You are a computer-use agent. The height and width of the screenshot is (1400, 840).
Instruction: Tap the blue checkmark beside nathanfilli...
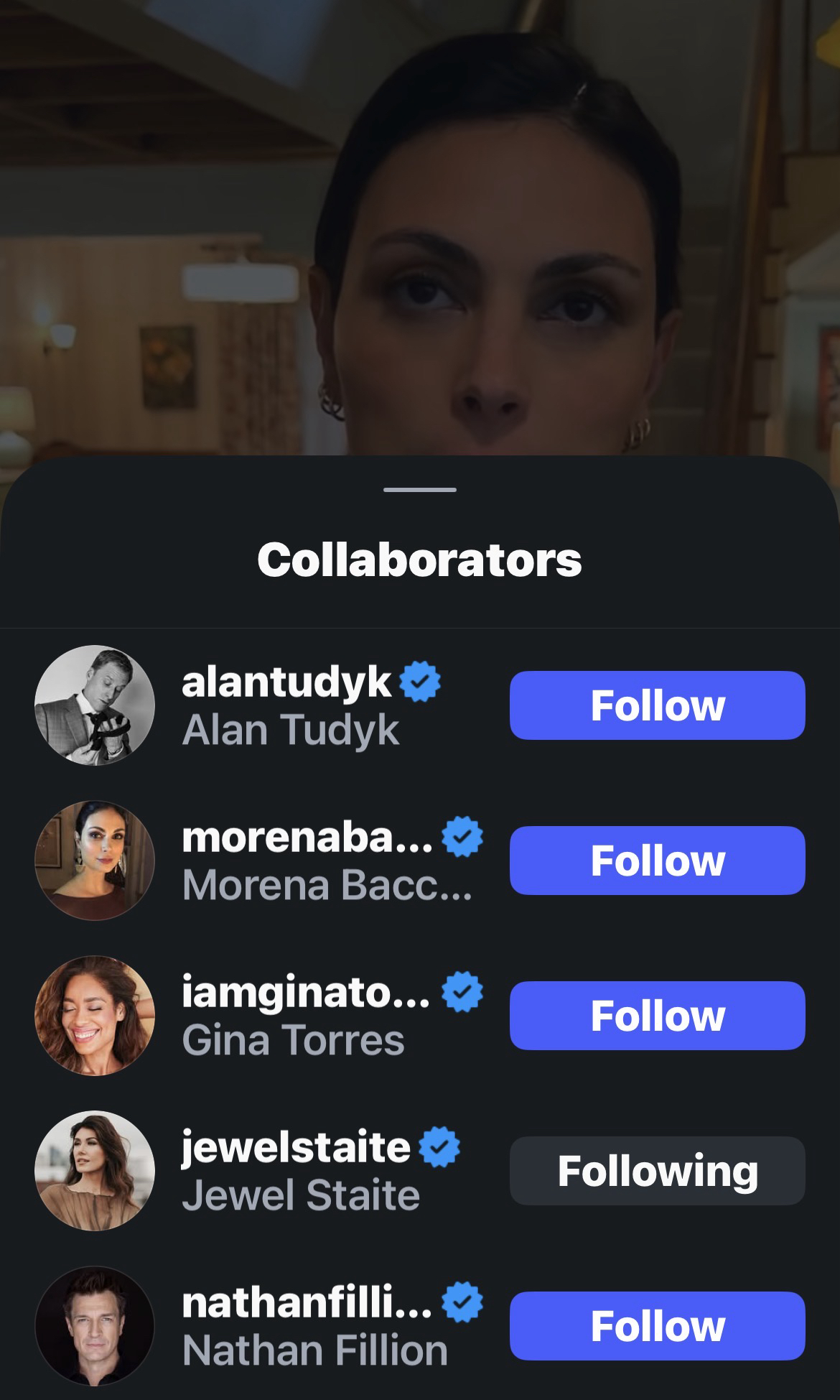tap(462, 1302)
